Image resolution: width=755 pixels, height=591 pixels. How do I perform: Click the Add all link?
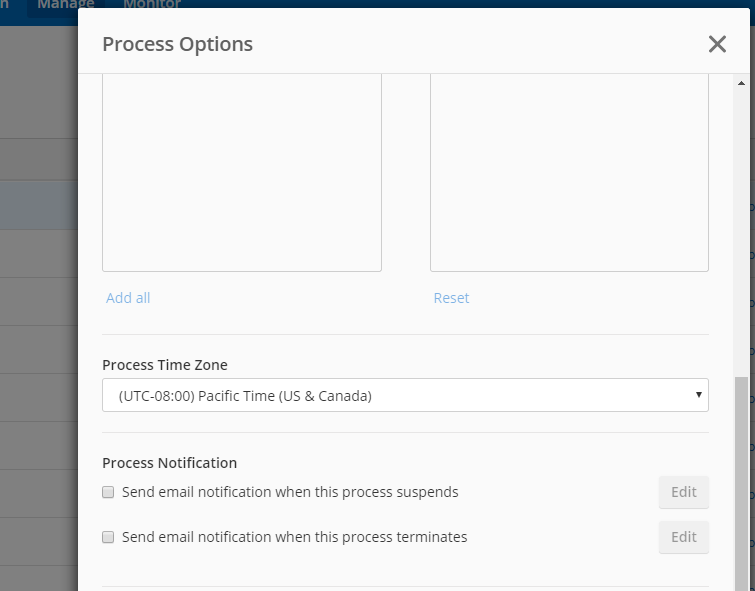click(x=128, y=298)
